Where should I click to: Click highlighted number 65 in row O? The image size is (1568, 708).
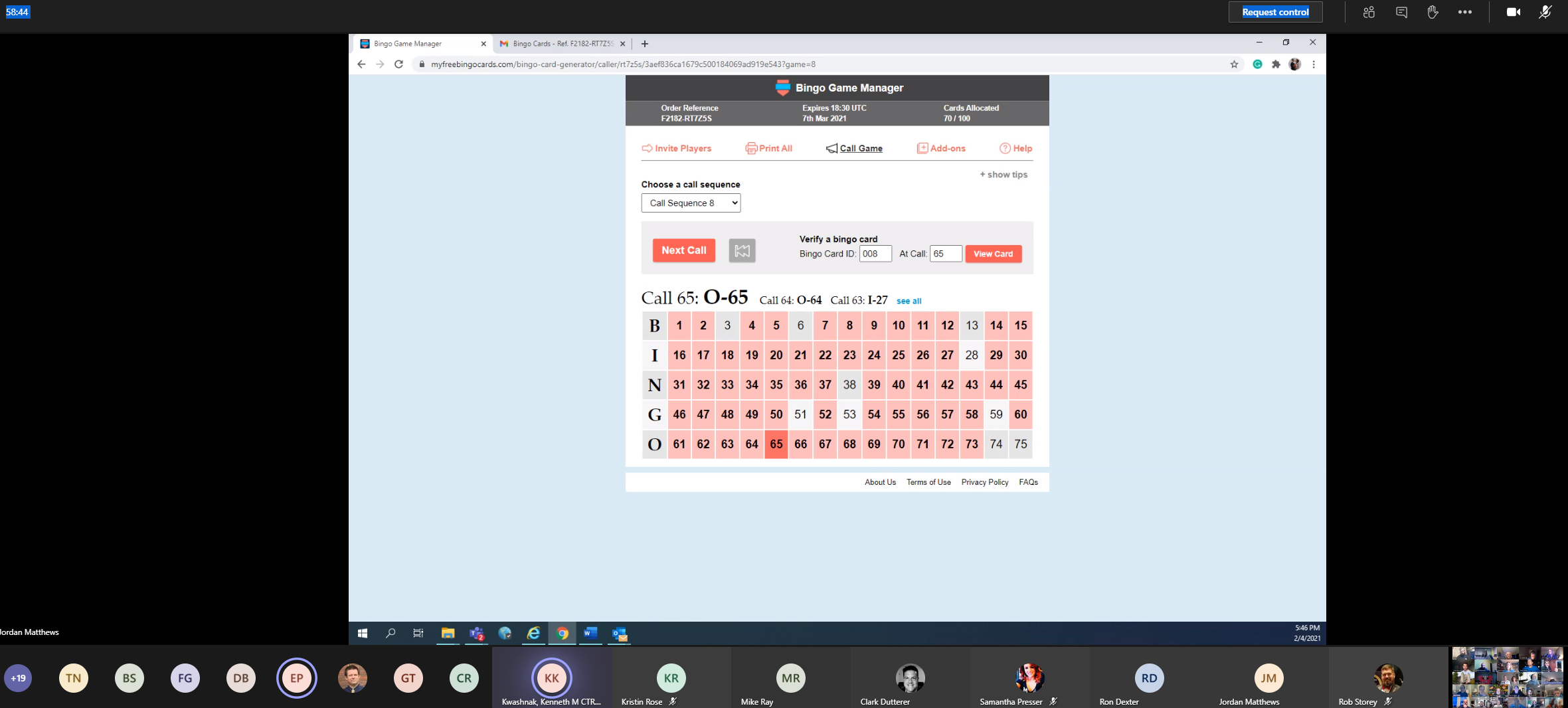pos(776,444)
